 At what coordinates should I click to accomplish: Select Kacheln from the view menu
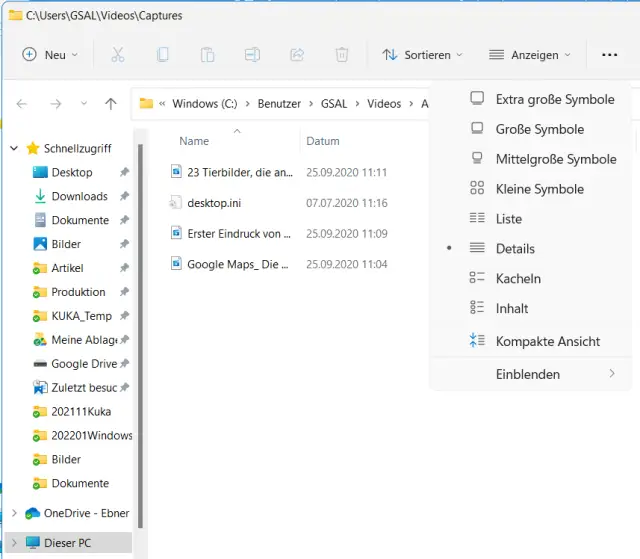point(518,279)
